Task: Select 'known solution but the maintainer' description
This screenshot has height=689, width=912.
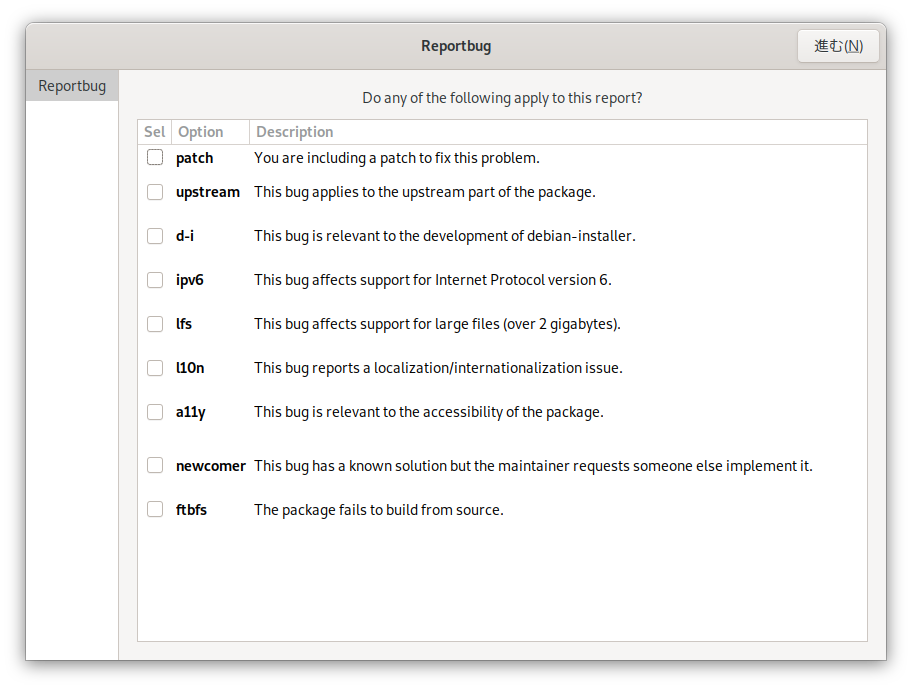Action: (x=533, y=466)
